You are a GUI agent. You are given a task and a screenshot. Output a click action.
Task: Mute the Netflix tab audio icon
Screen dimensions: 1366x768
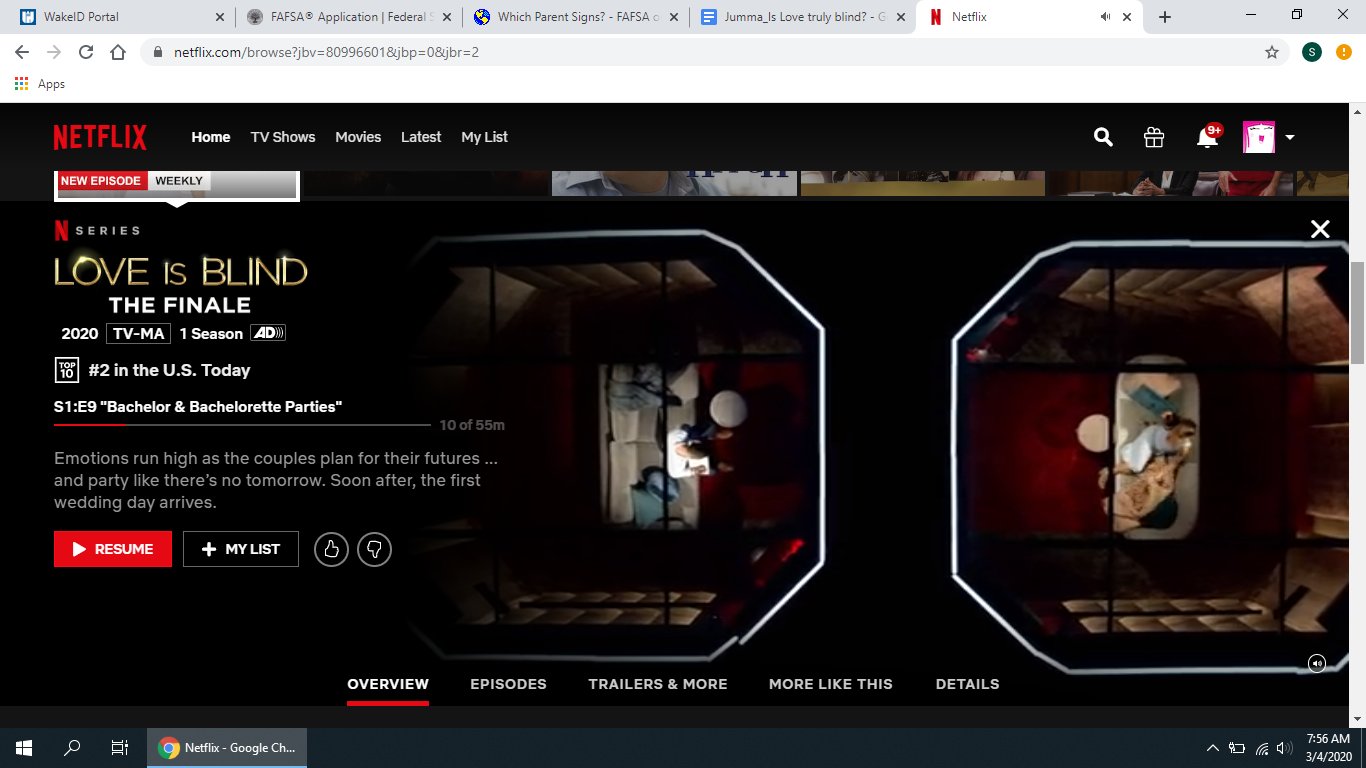coord(1105,17)
